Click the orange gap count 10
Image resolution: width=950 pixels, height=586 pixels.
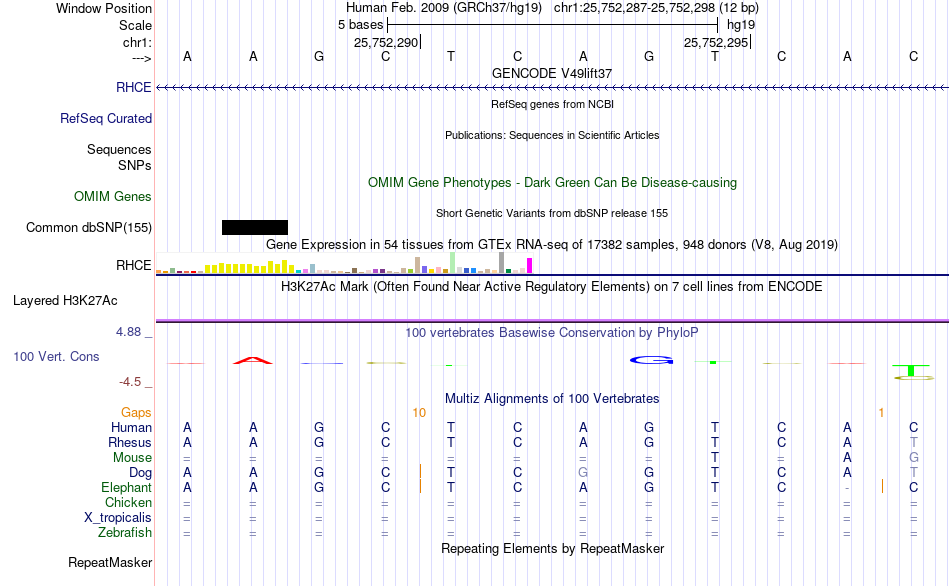click(x=419, y=413)
